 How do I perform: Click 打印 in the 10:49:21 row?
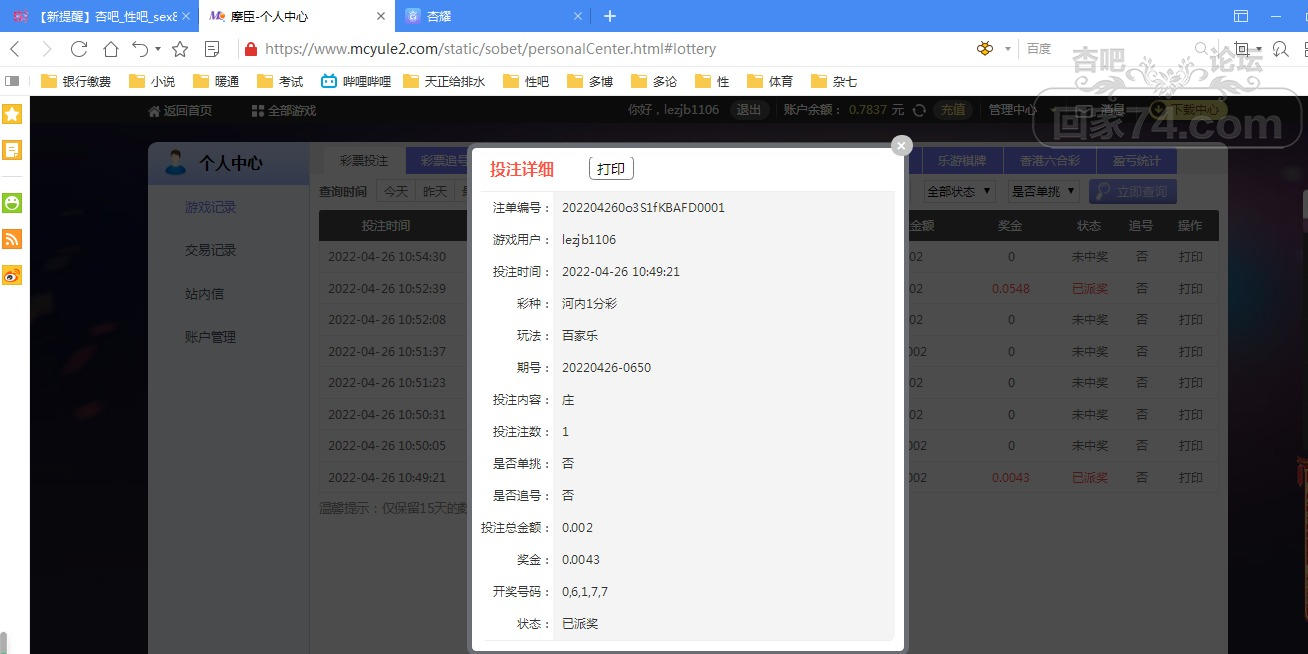coord(1190,477)
